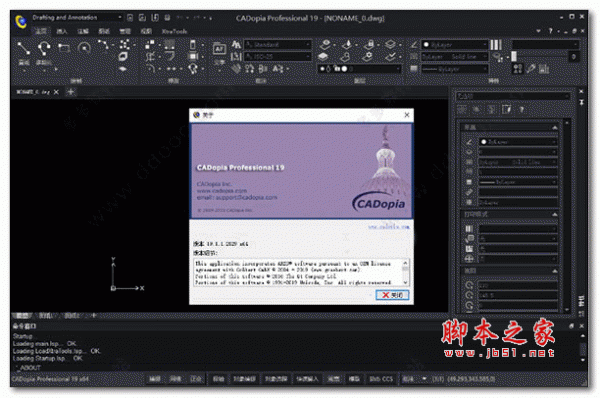Open the ByLayer Solid line linetype dropdown
Image resolution: width=600 pixels, height=398 pixels.
tap(455, 57)
